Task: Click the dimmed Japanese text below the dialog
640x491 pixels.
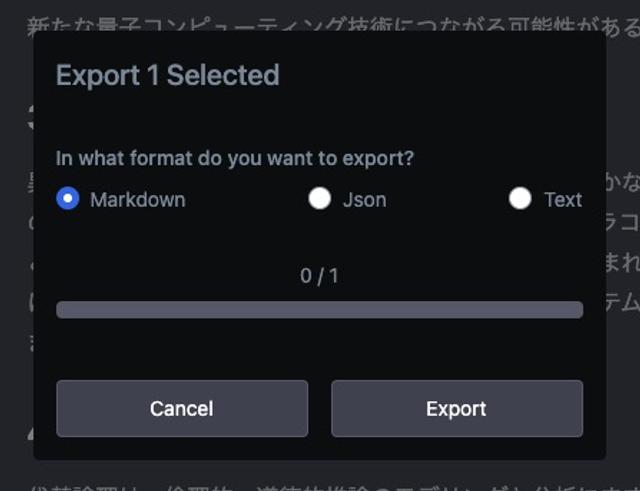Action: coord(333,487)
